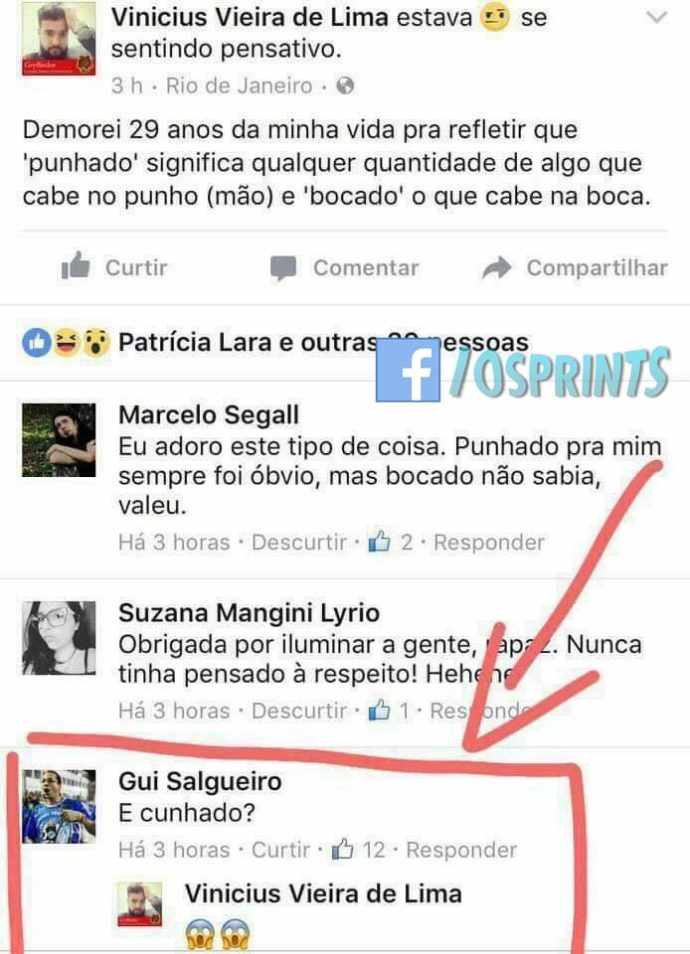This screenshot has width=690, height=954.
Task: Click the Comentar speech bubble icon
Action: (283, 268)
